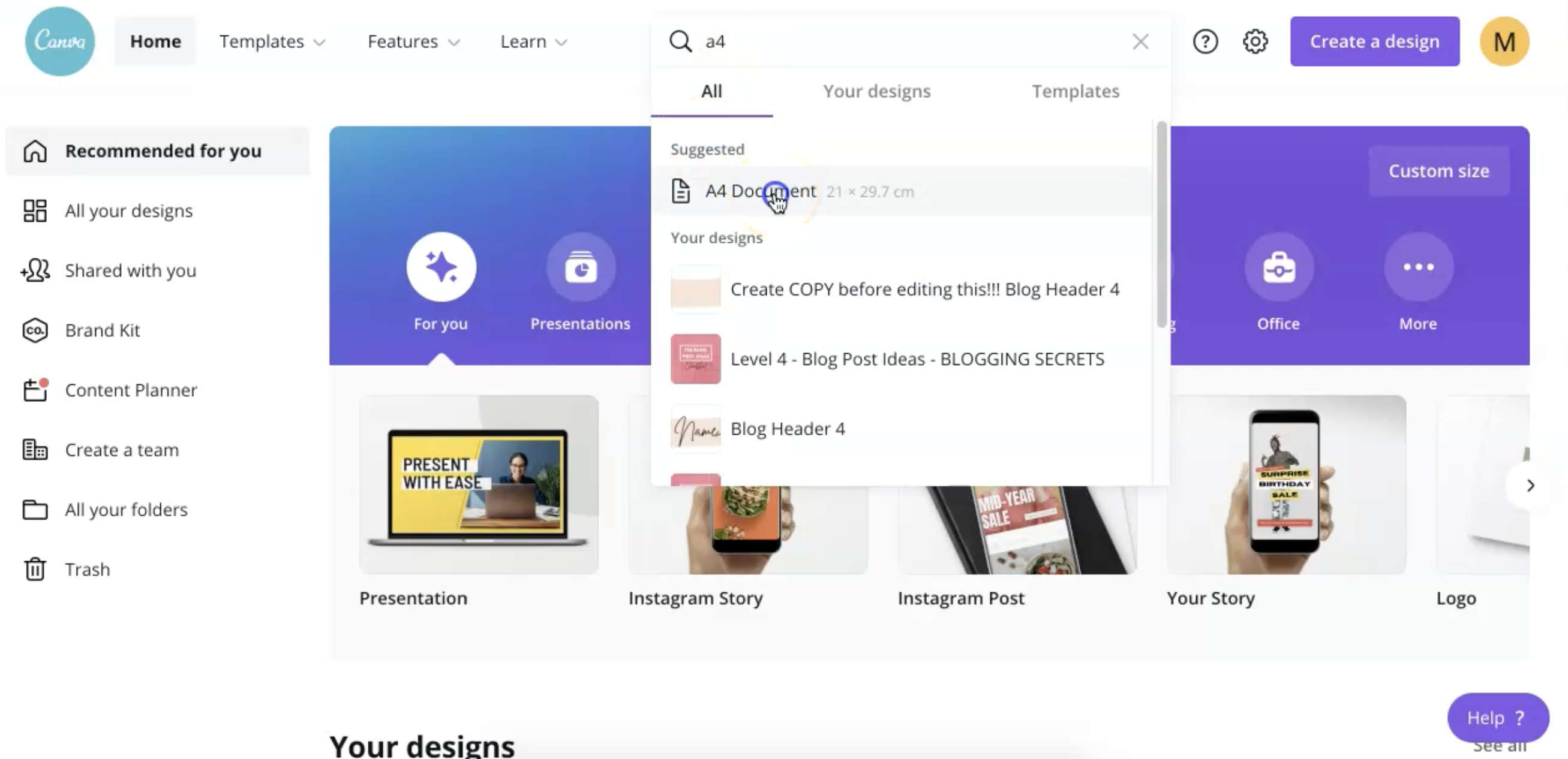The image size is (1568, 759).
Task: Select the For you sparkle icon
Action: coord(441,267)
